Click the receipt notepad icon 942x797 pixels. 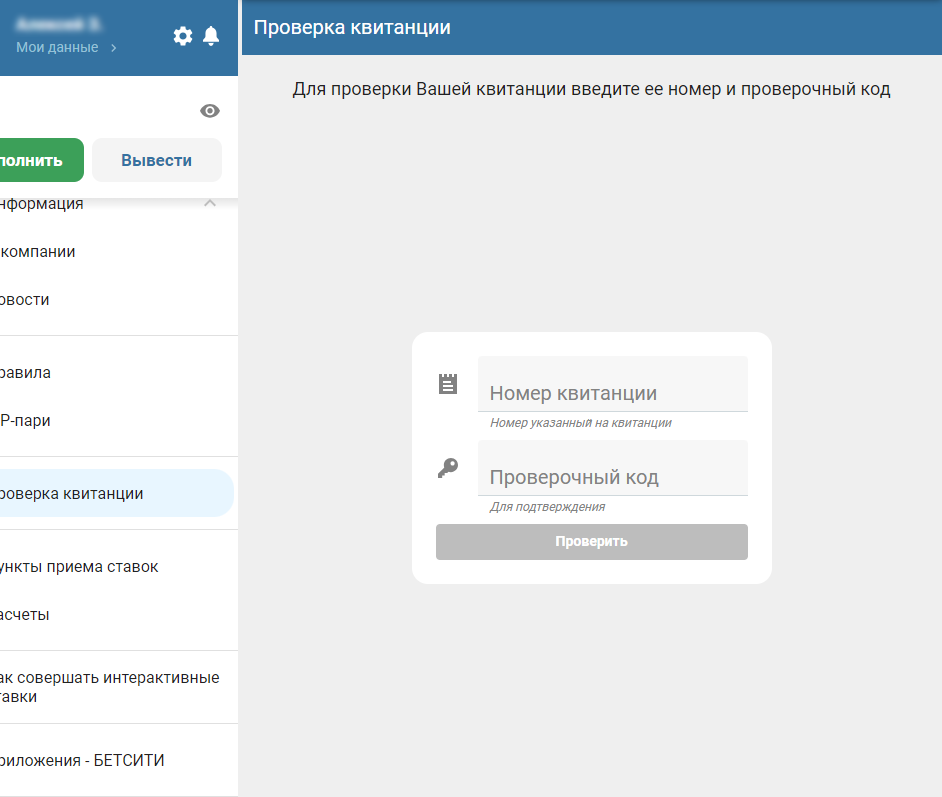[448, 384]
